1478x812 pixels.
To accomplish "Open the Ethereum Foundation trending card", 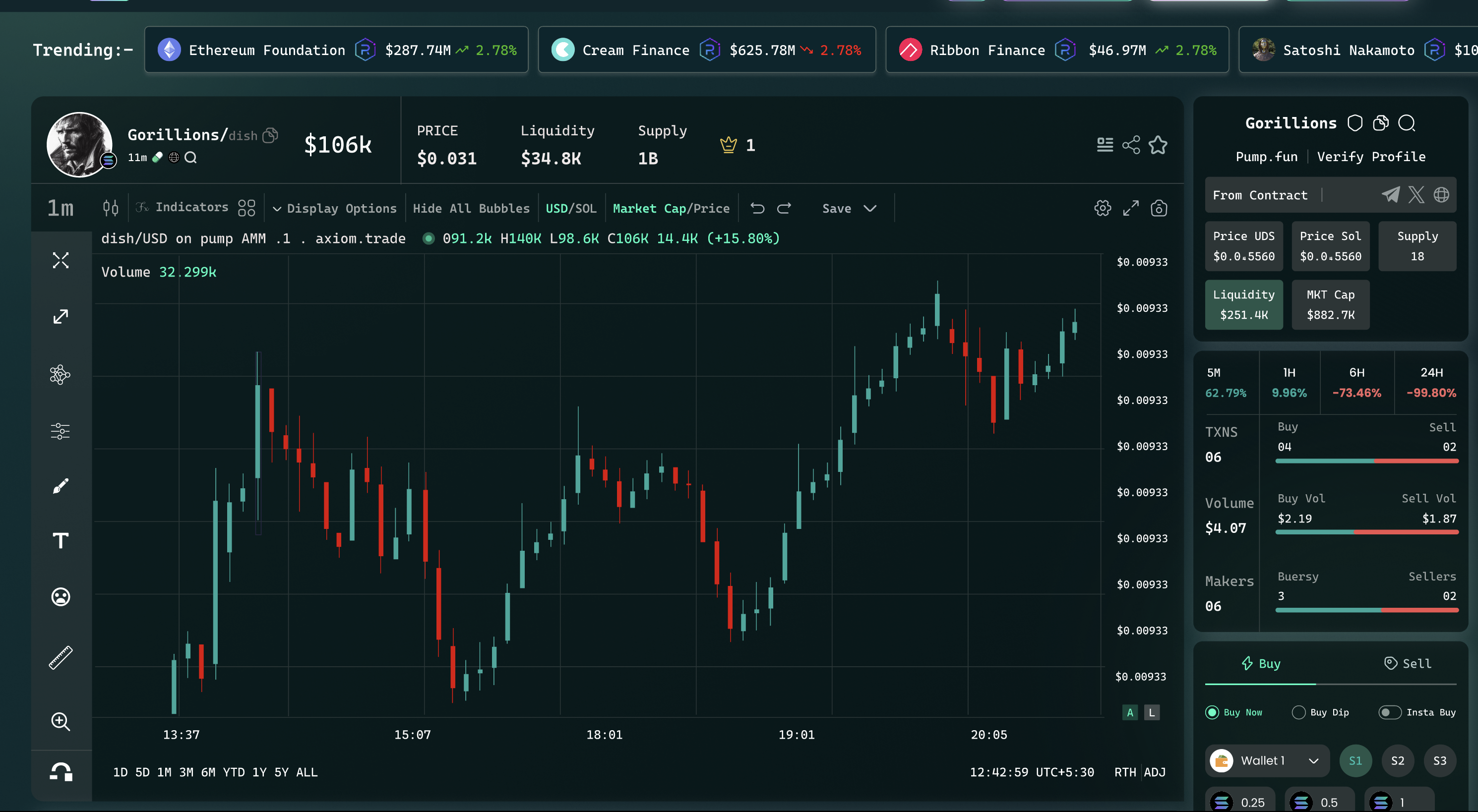I will (336, 50).
